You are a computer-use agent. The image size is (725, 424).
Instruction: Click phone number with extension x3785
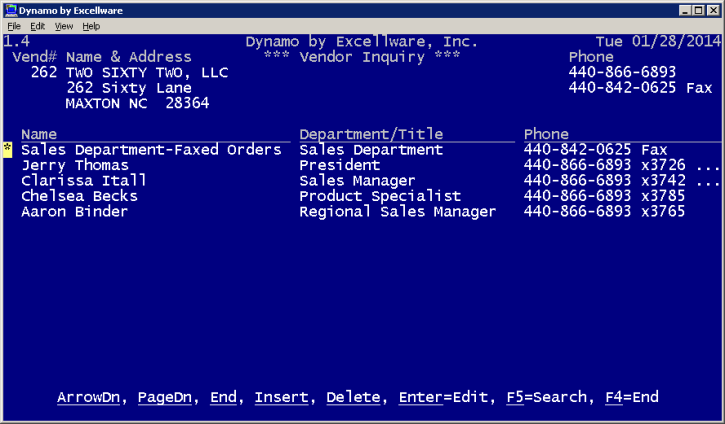tap(604, 196)
